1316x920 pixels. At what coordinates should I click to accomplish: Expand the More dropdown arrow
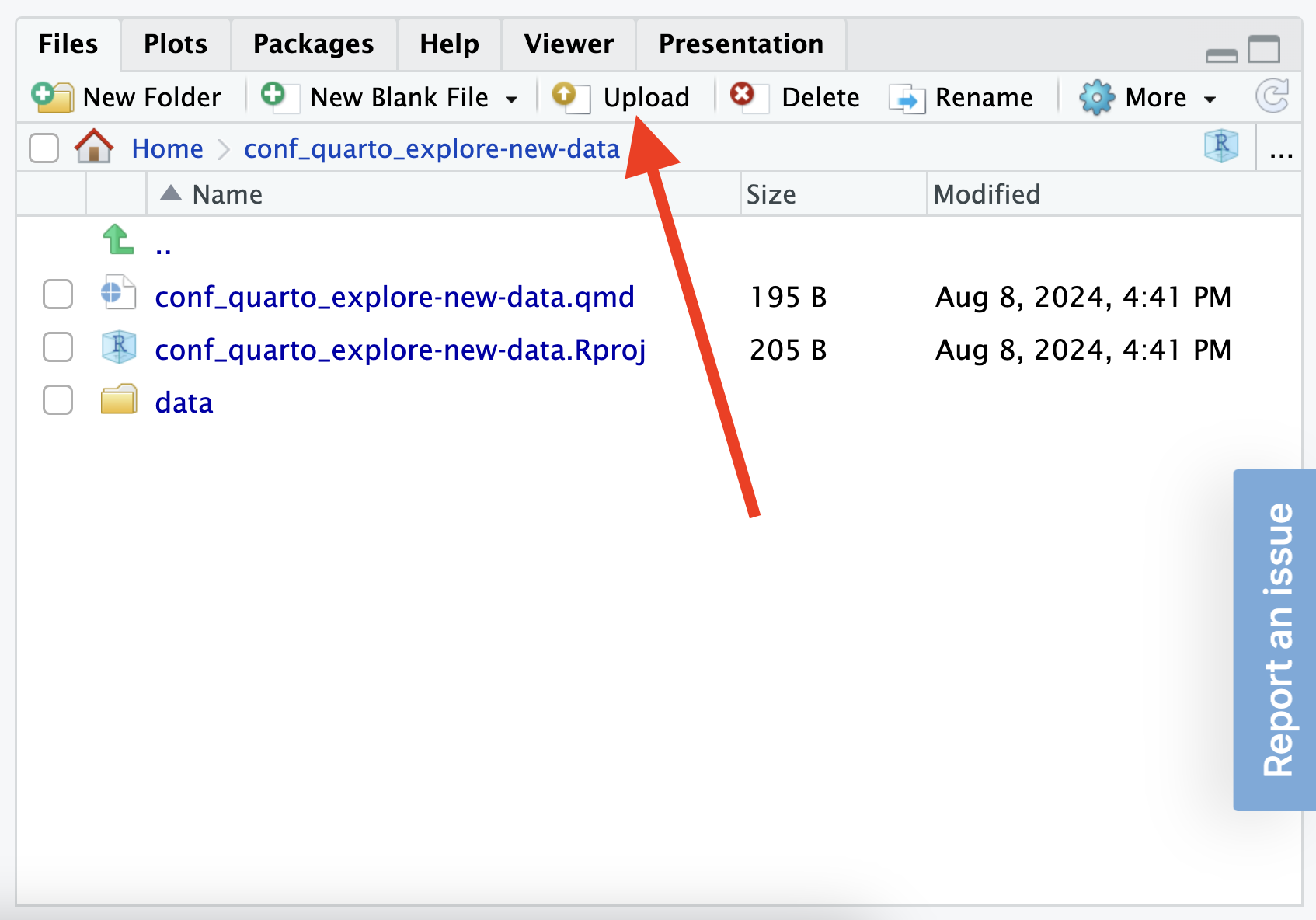point(1210,99)
